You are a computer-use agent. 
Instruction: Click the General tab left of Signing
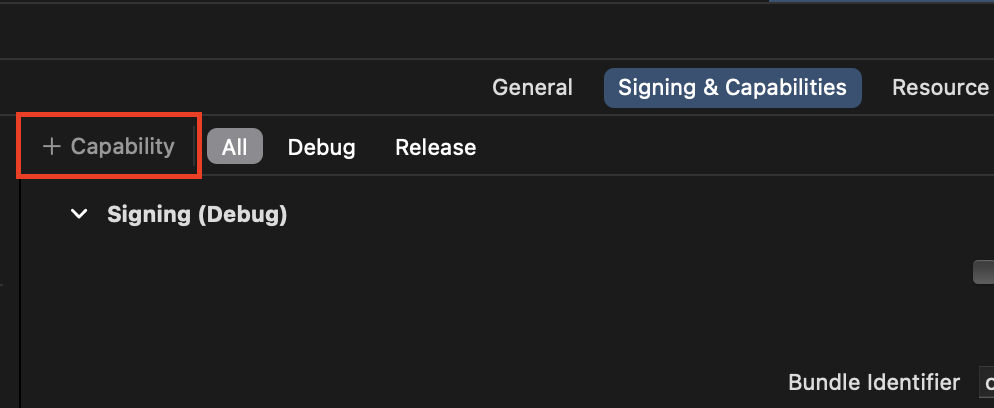(x=532, y=88)
